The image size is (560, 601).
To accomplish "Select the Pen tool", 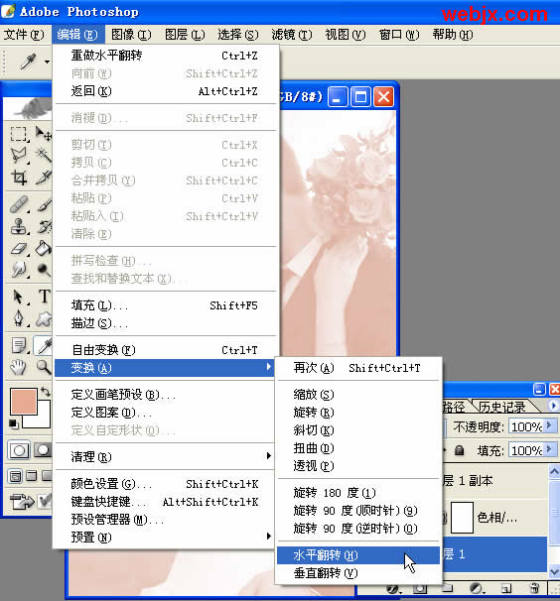I will (x=18, y=319).
